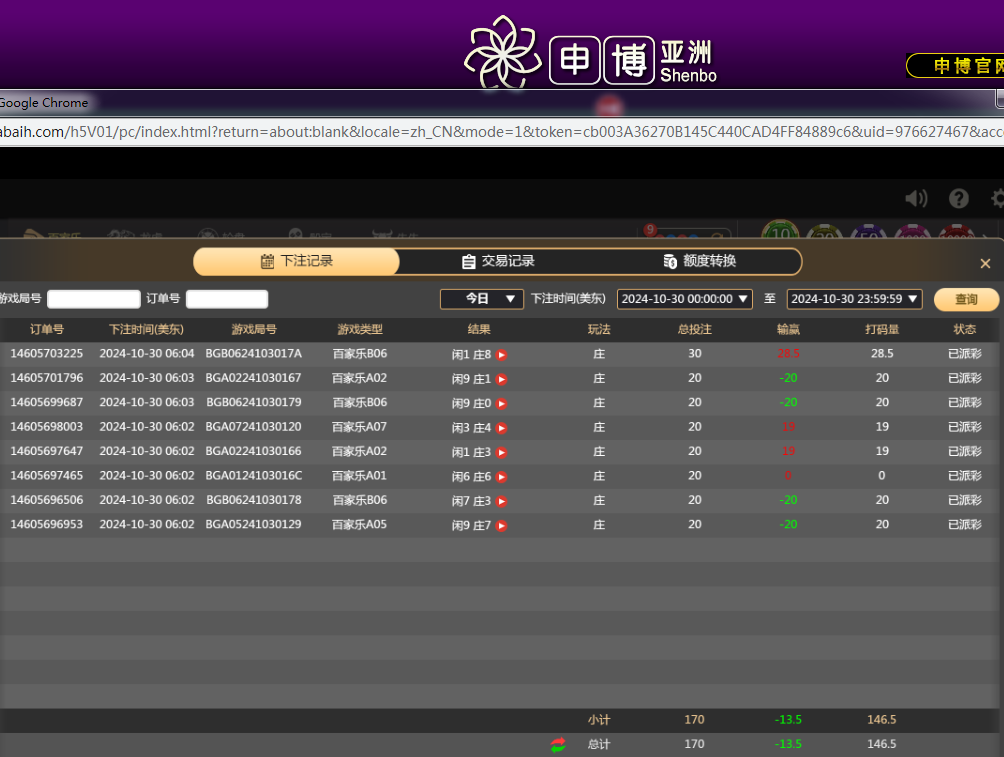Play replay for result 闲9 庄1
Image resolution: width=1004 pixels, height=757 pixels.
[x=502, y=379]
